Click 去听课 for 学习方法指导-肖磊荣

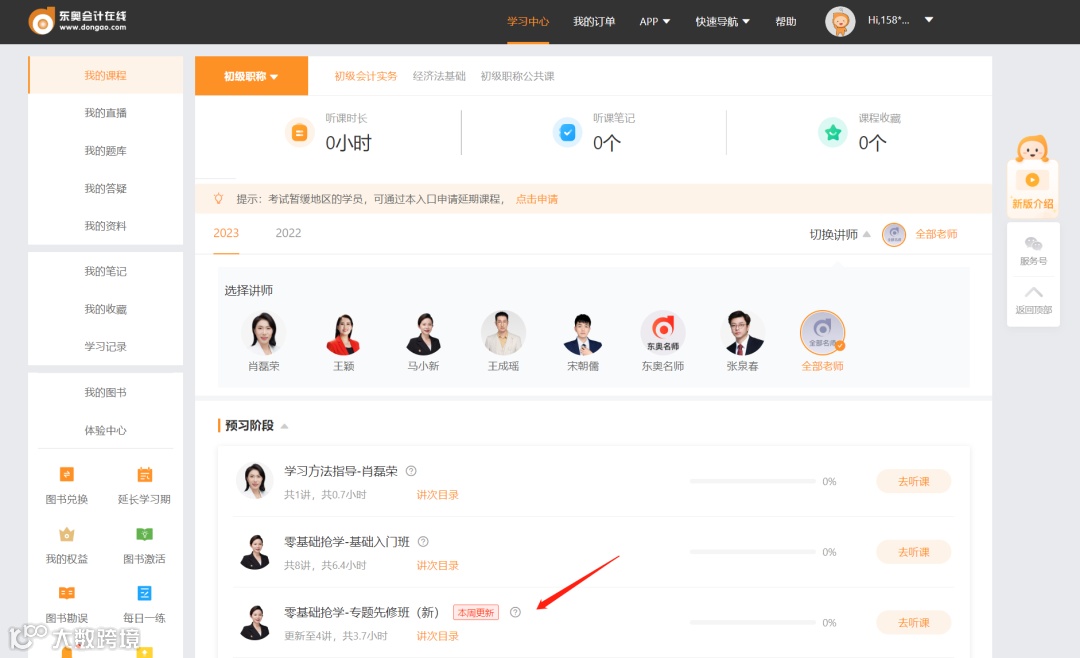coord(913,482)
